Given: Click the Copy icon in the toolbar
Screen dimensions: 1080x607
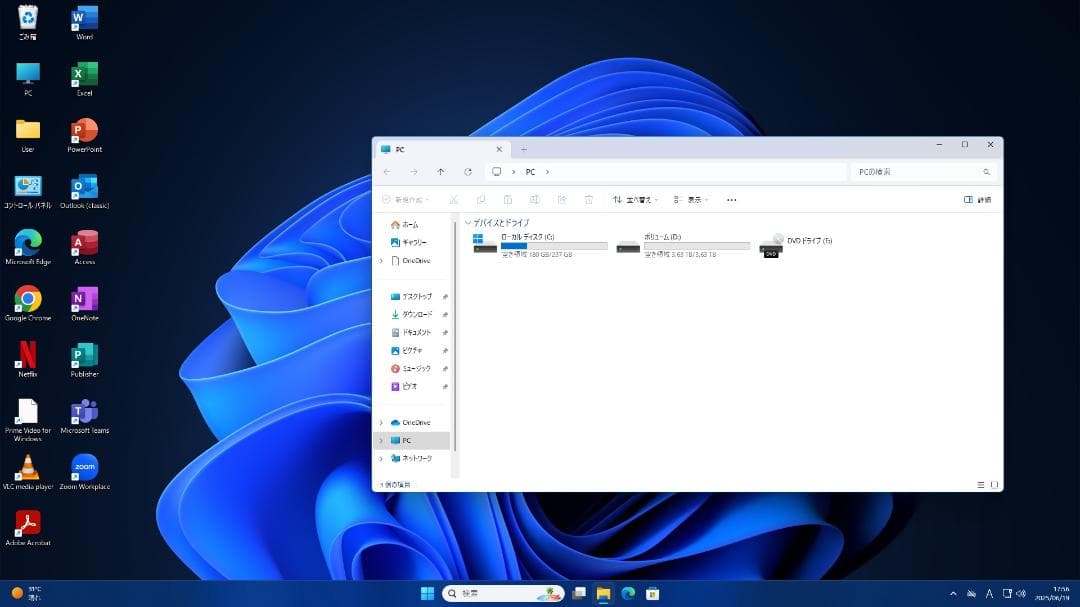Looking at the screenshot, I should point(482,199).
